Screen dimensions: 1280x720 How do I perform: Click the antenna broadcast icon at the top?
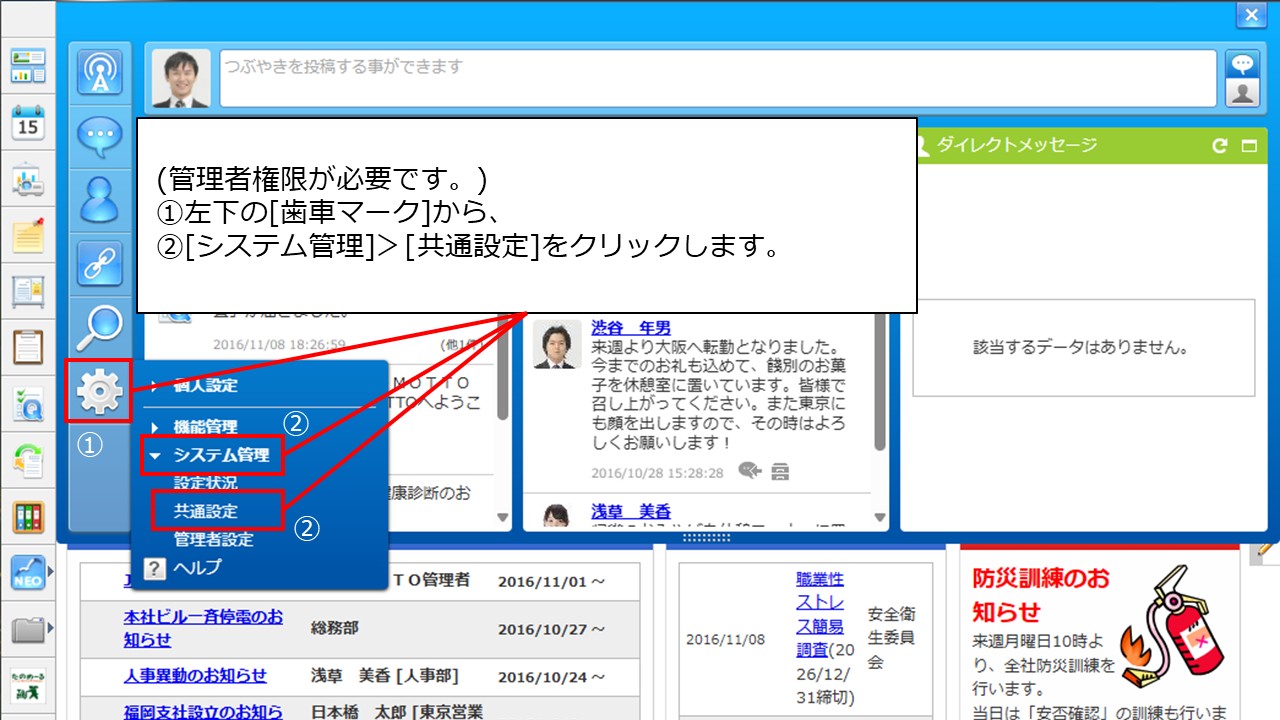pyautogui.click(x=99, y=74)
